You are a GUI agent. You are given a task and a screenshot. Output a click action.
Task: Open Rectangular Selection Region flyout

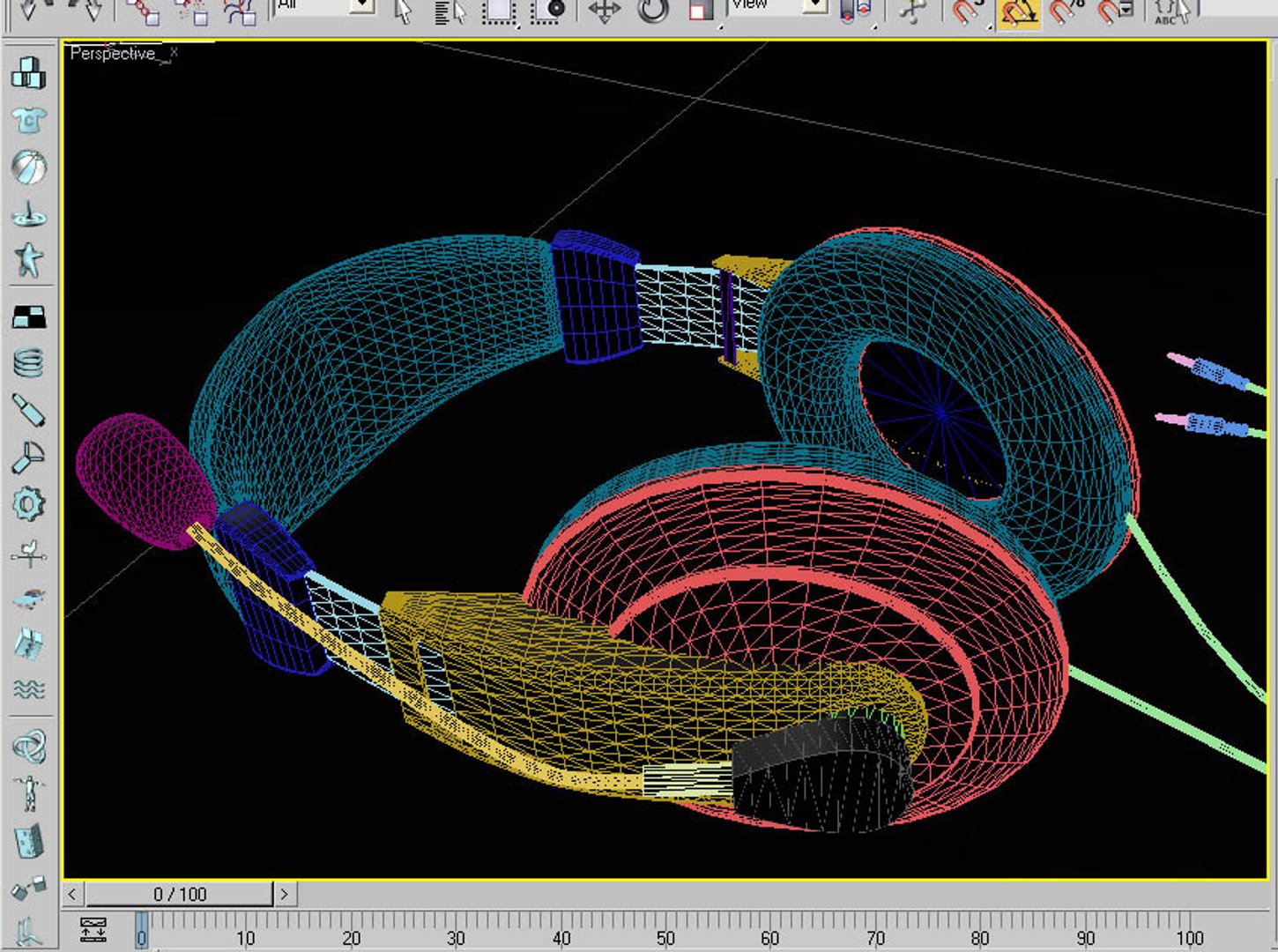tap(499, 11)
